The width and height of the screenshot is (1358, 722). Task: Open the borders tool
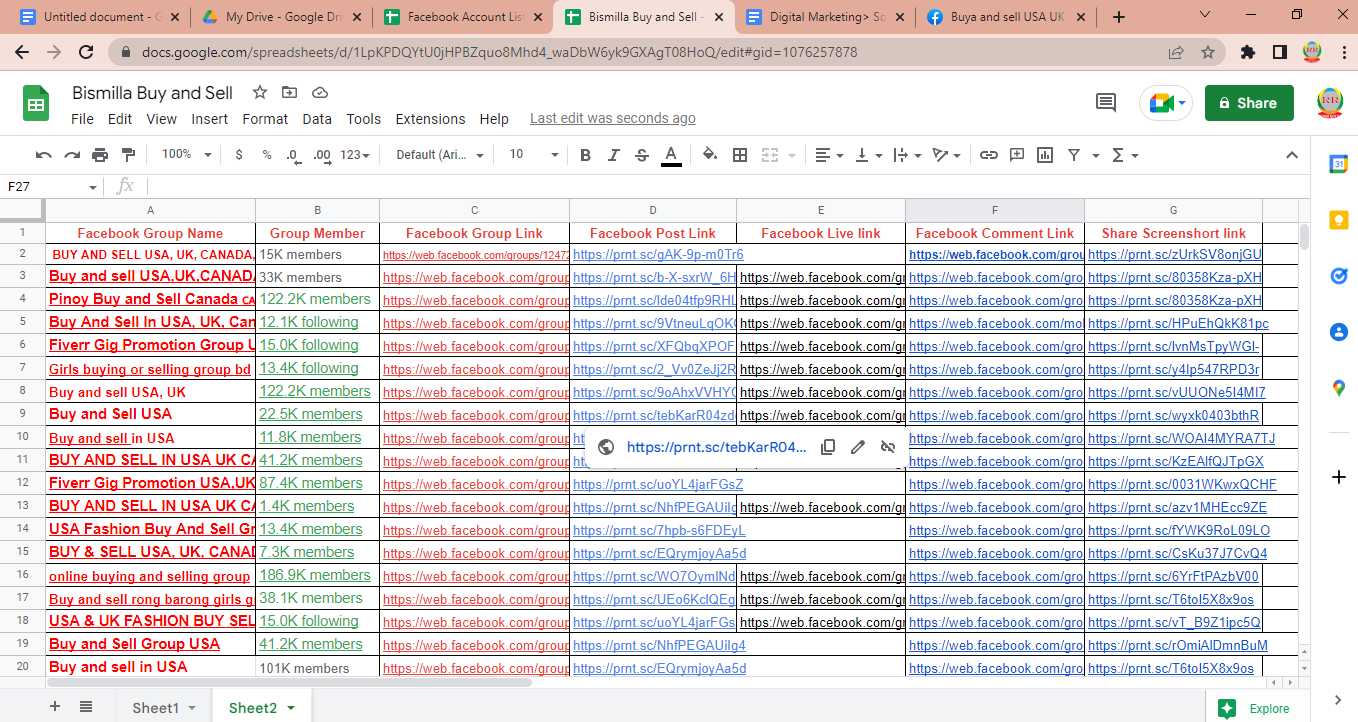740,155
